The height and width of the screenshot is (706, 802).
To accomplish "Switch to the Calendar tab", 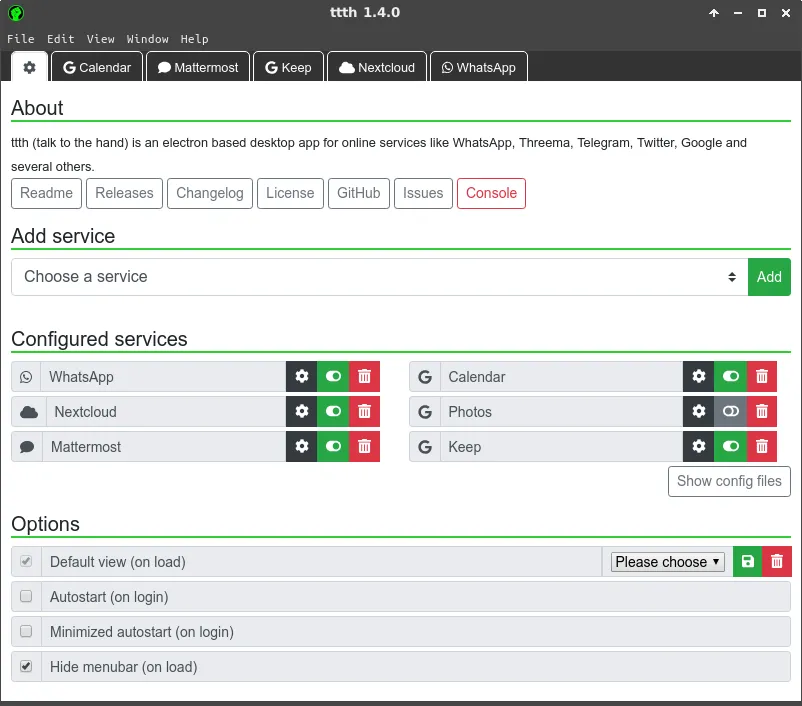I will pyautogui.click(x=97, y=67).
